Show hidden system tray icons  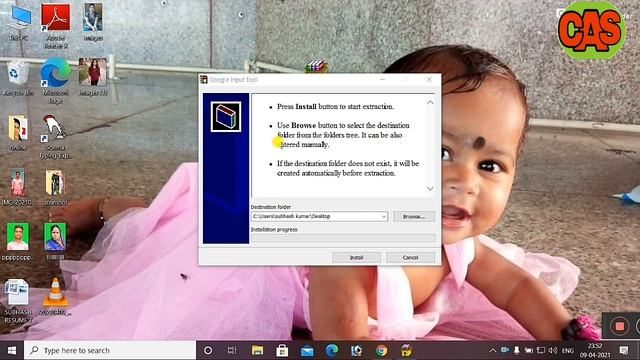pyautogui.click(x=493, y=350)
